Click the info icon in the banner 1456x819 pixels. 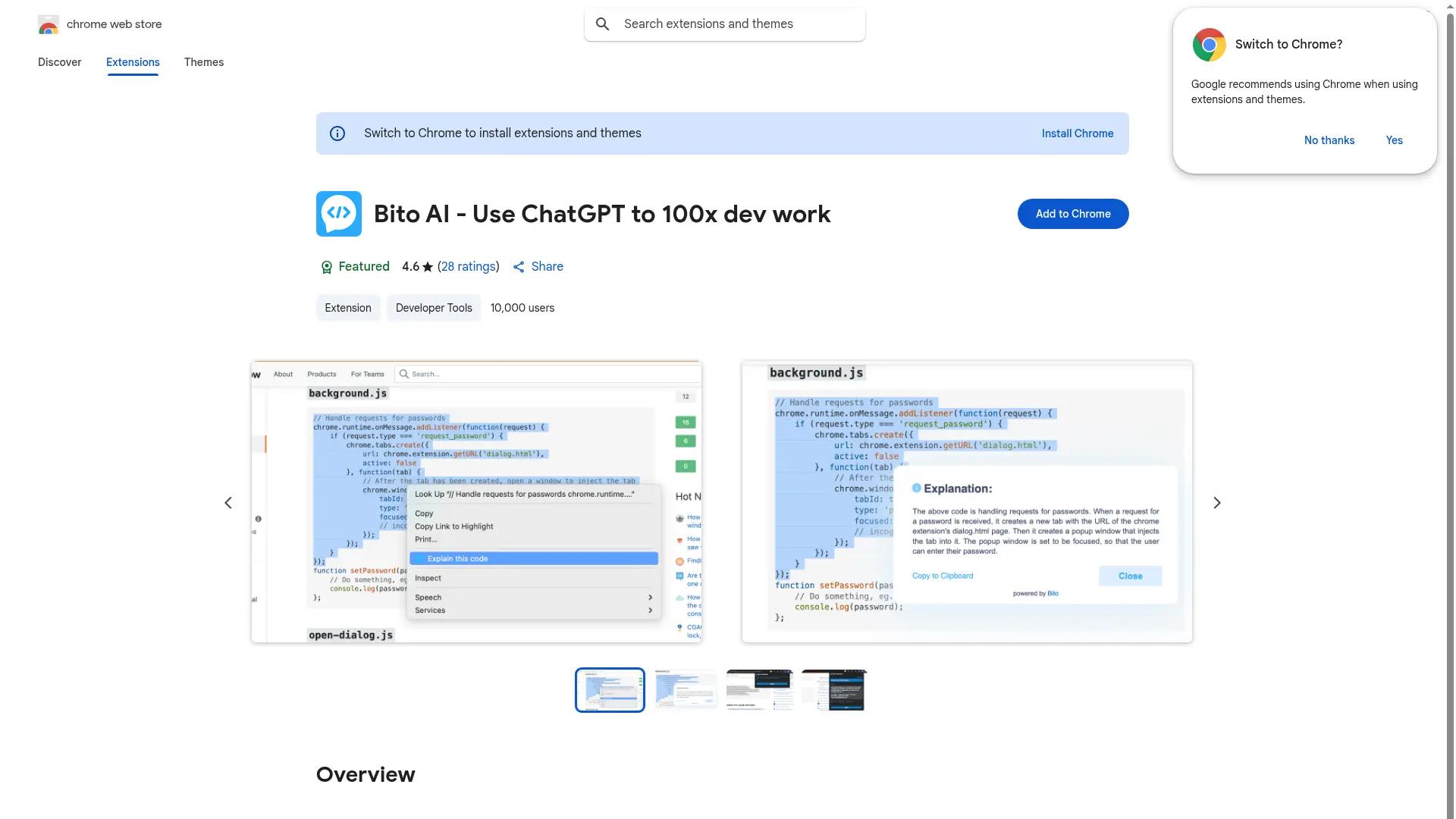click(x=337, y=133)
